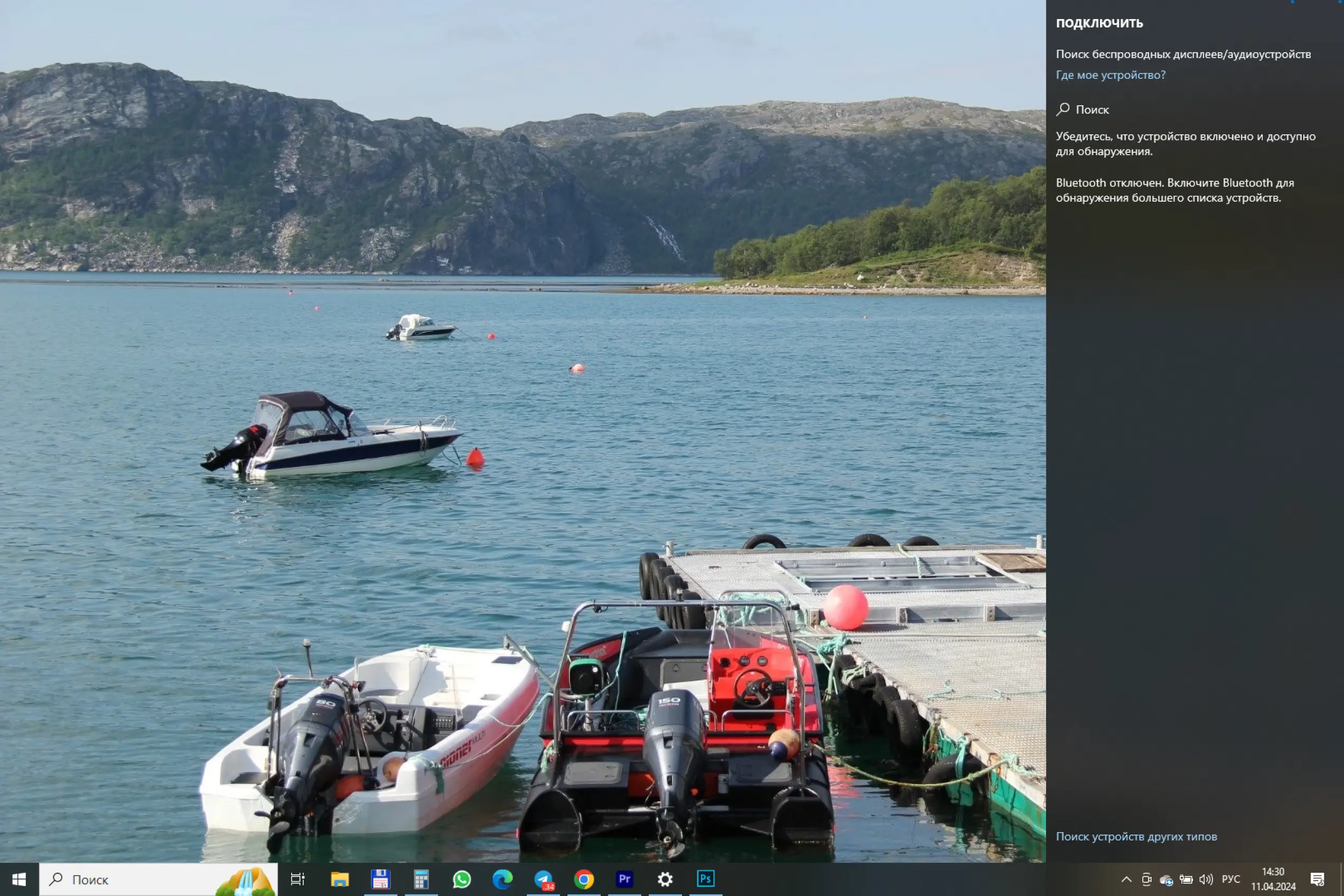Switch to Google Chrome in the taskbar
The width and height of the screenshot is (1344, 896).
pos(584,880)
